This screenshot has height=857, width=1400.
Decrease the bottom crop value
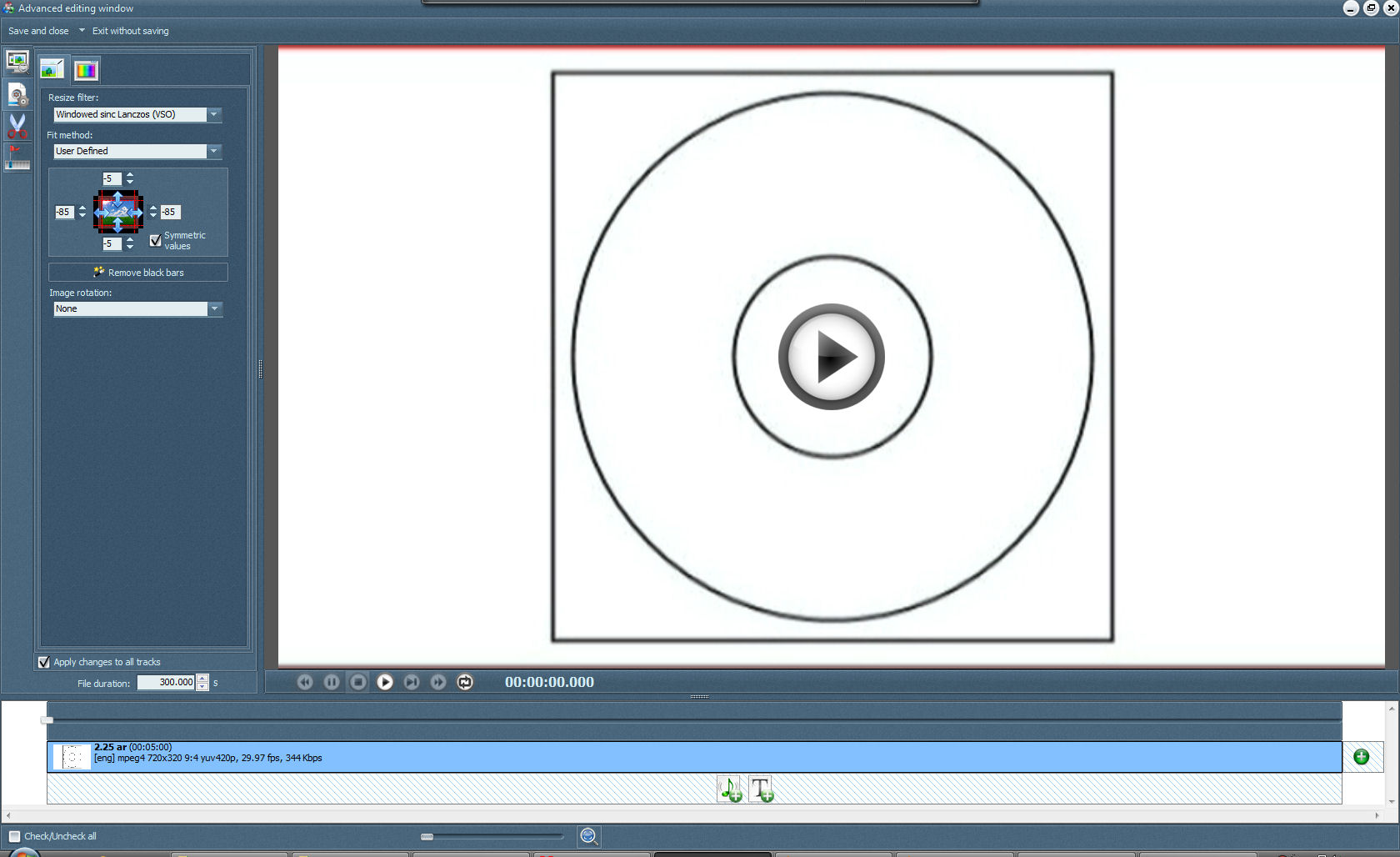130,248
